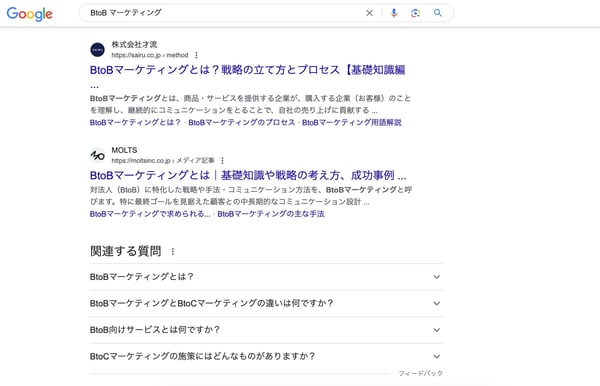Click the MOLTS site name
Viewport: 600px width, 386px height.
[x=124, y=150]
